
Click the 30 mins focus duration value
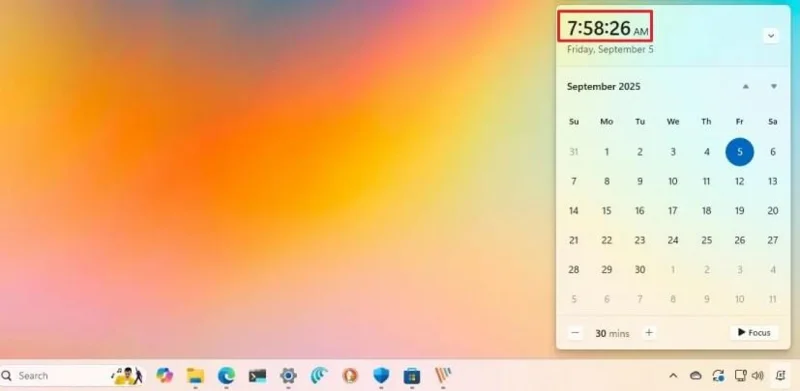point(612,333)
